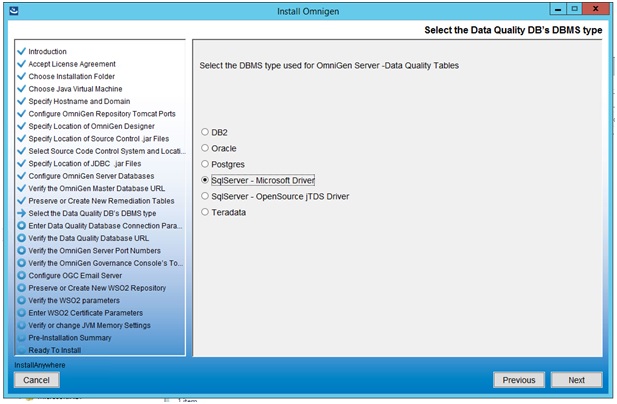Click checkmark beside Choose Installation Folder
This screenshot has width=617, height=404.
[x=21, y=76]
